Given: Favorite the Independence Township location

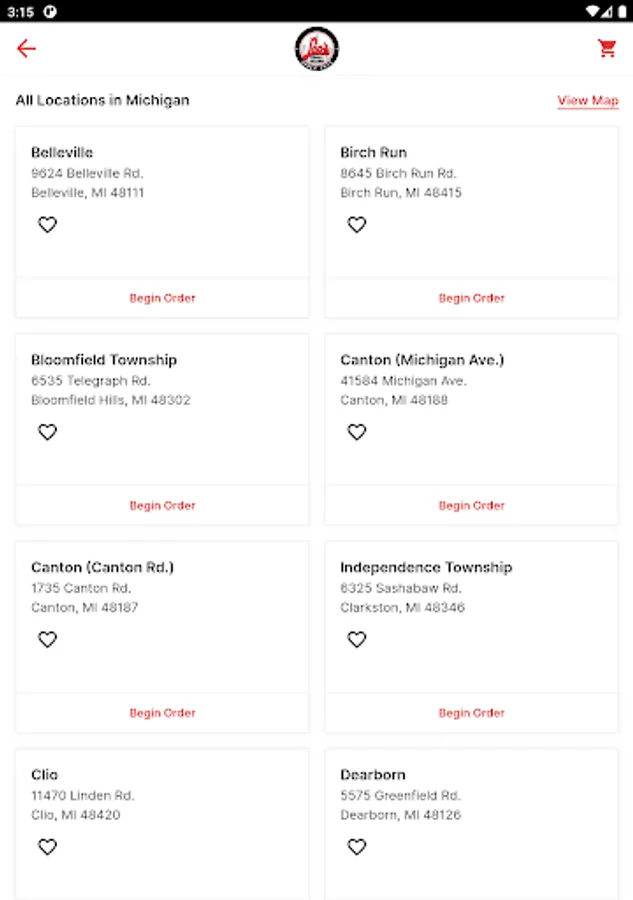Looking at the screenshot, I should pyautogui.click(x=357, y=640).
